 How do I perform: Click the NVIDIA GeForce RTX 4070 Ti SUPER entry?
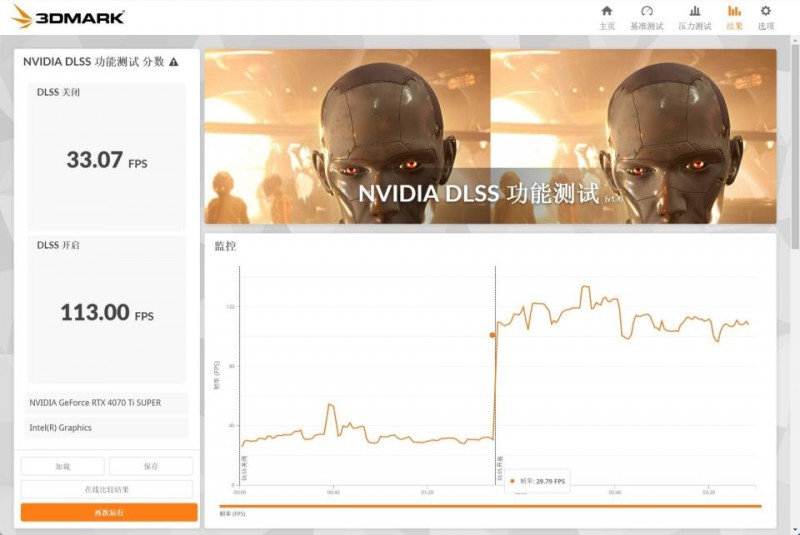(107, 403)
